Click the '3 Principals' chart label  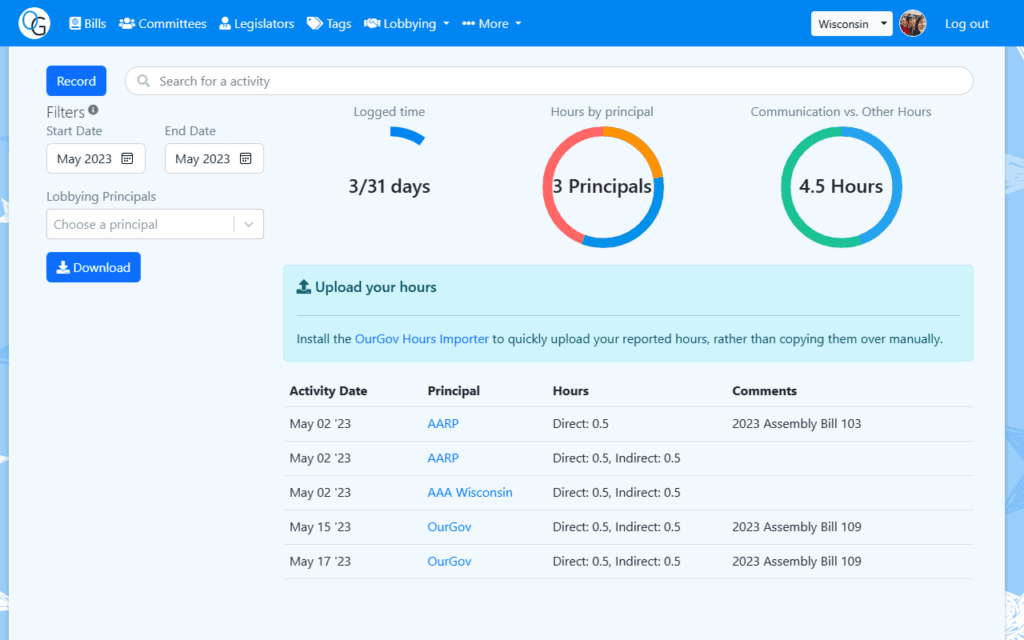click(602, 187)
